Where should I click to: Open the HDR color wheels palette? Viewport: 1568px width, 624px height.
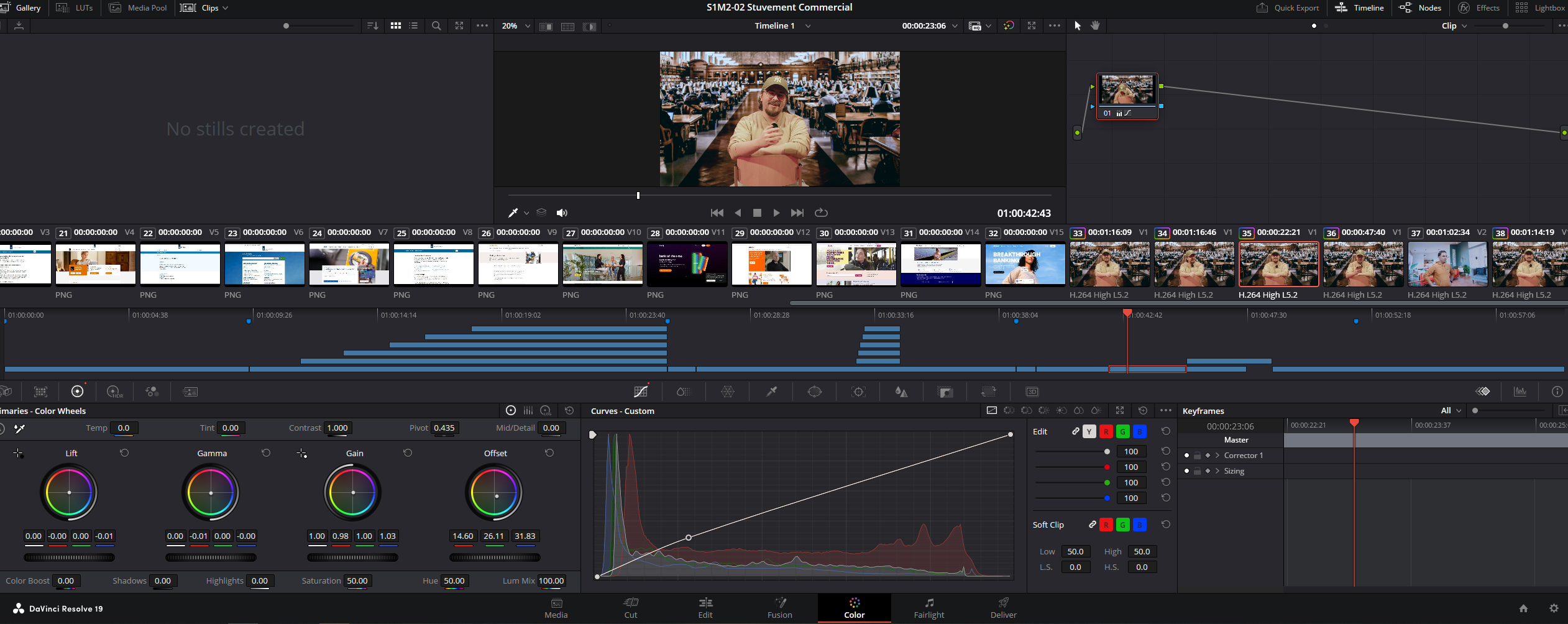(x=114, y=392)
